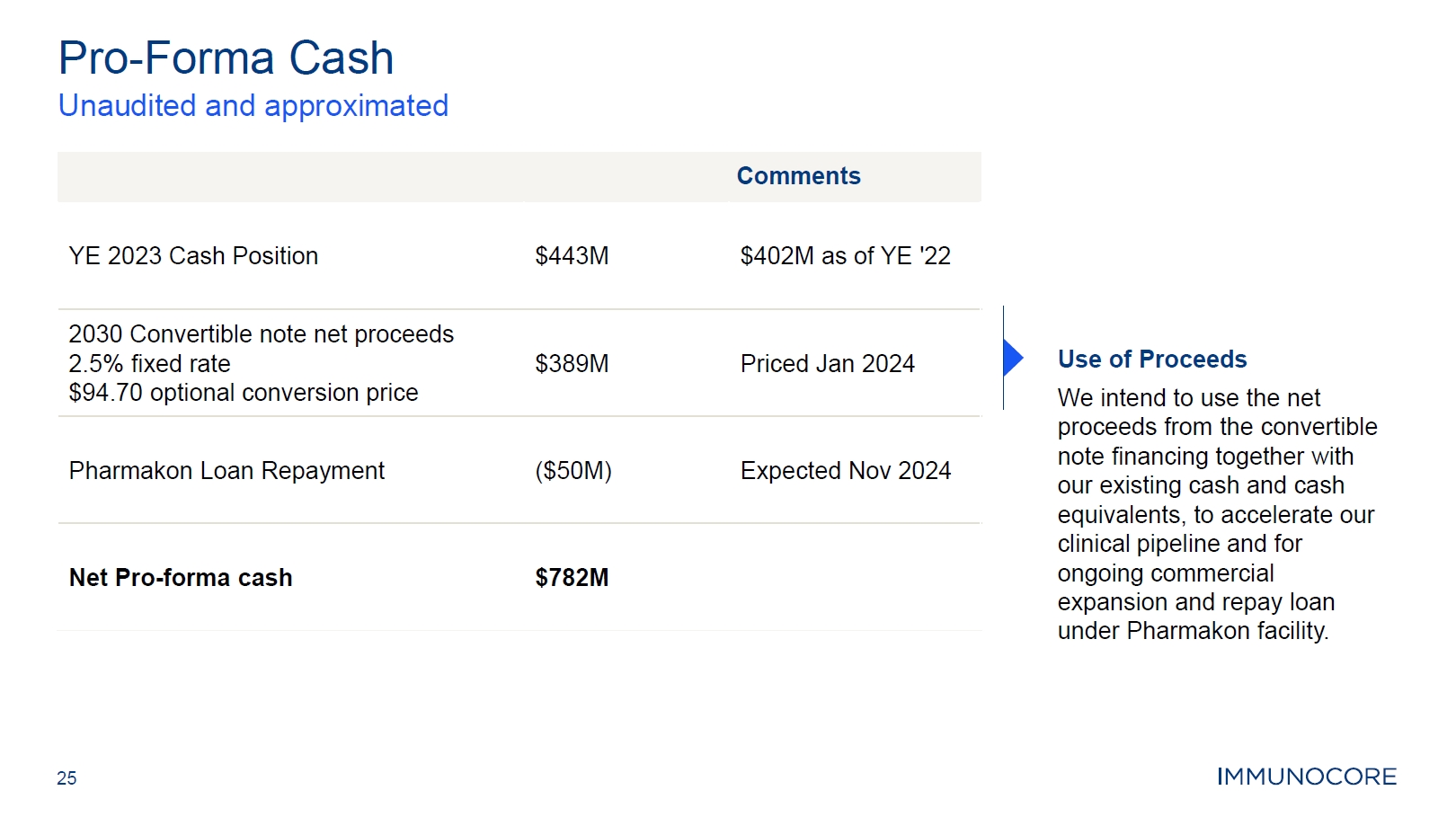Click the ($50M) repayment value

point(573,471)
